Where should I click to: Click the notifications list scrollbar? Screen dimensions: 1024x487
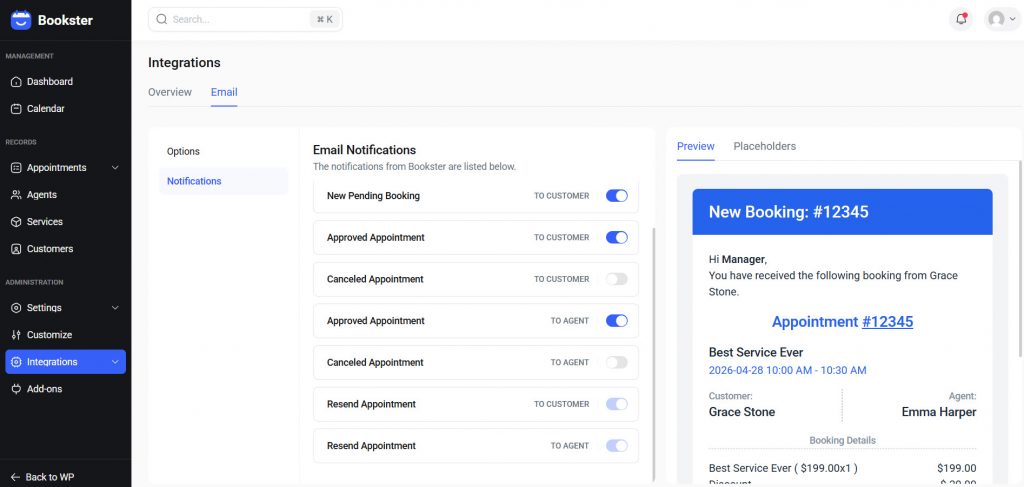coord(653,353)
